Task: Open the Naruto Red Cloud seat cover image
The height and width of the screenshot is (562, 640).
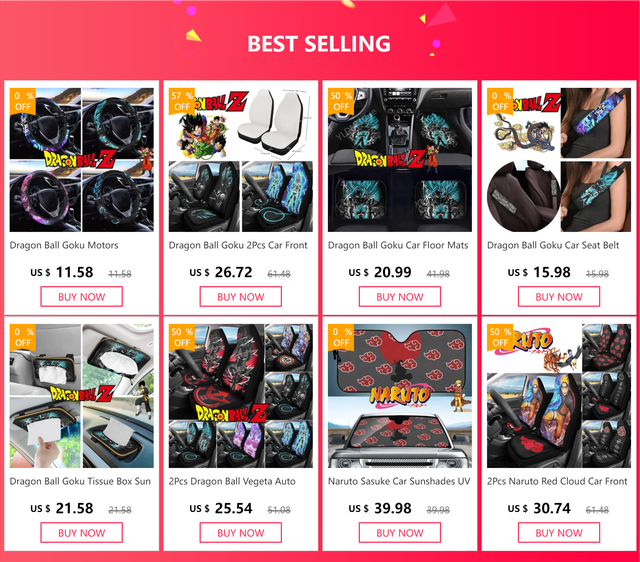Action: pos(559,396)
